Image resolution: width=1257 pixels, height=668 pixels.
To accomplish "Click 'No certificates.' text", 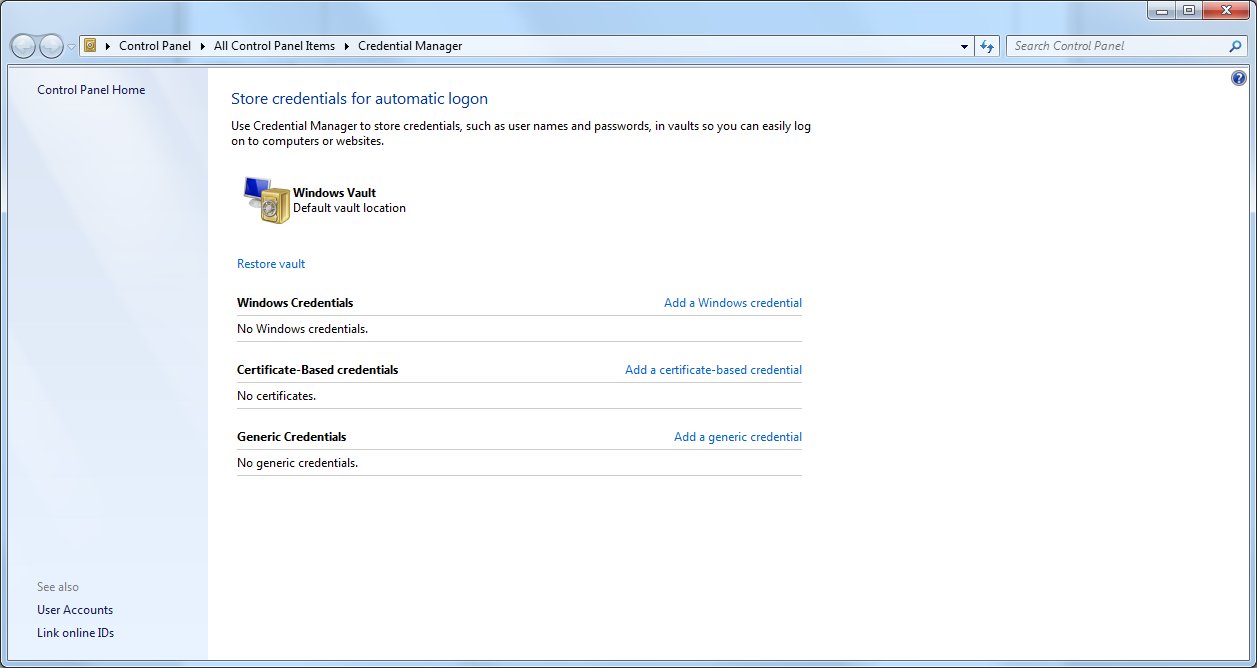I will [x=276, y=396].
